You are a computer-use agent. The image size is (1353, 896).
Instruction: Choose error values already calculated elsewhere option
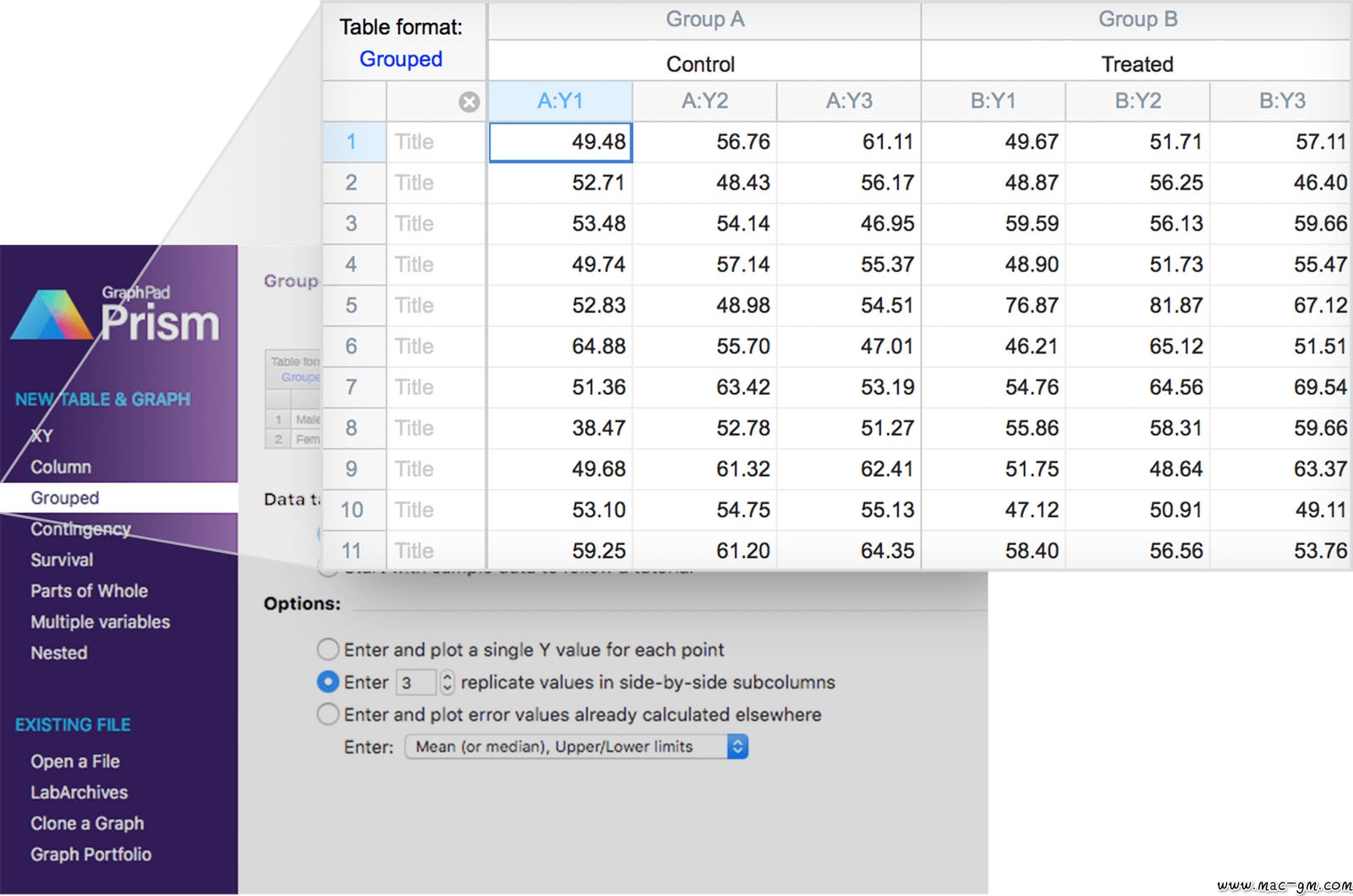[x=328, y=715]
